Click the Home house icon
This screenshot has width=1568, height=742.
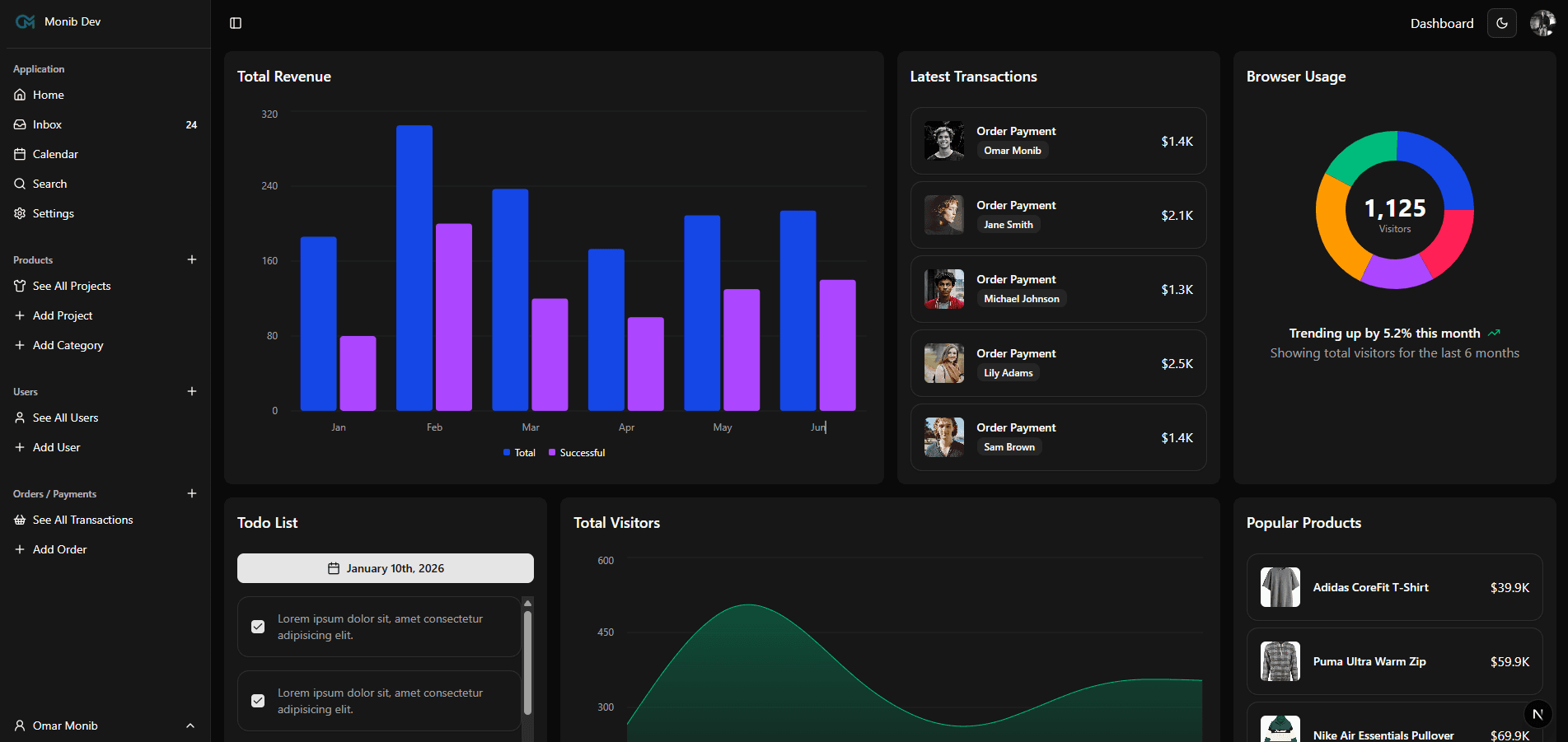click(x=20, y=95)
